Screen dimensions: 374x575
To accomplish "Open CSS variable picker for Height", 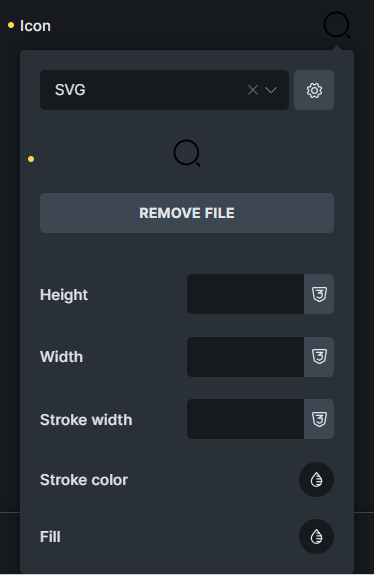I will coord(319,294).
